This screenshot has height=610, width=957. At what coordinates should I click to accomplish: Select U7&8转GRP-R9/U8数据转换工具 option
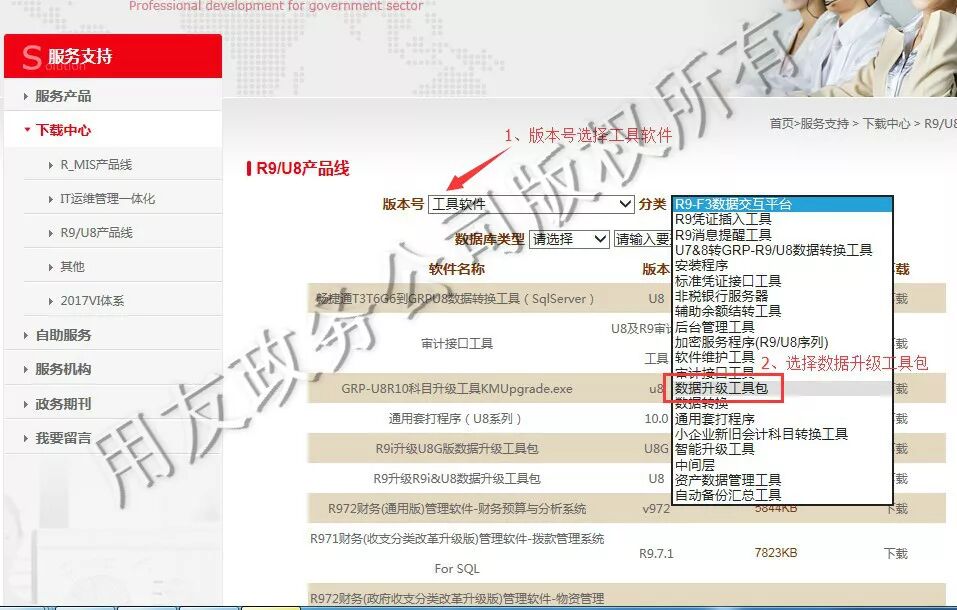pyautogui.click(x=773, y=250)
